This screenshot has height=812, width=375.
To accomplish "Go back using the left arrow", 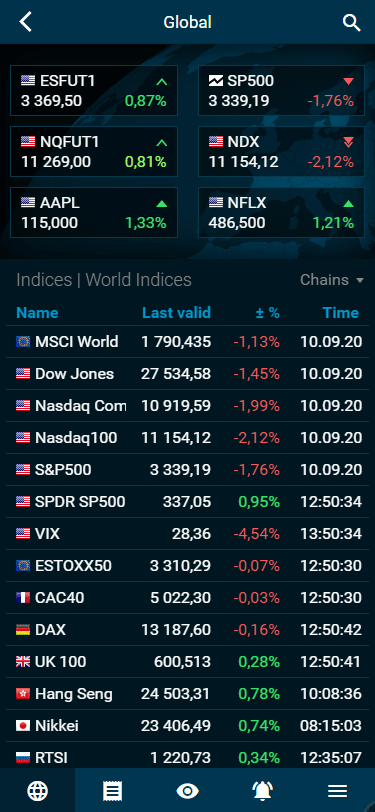I will tap(25, 22).
